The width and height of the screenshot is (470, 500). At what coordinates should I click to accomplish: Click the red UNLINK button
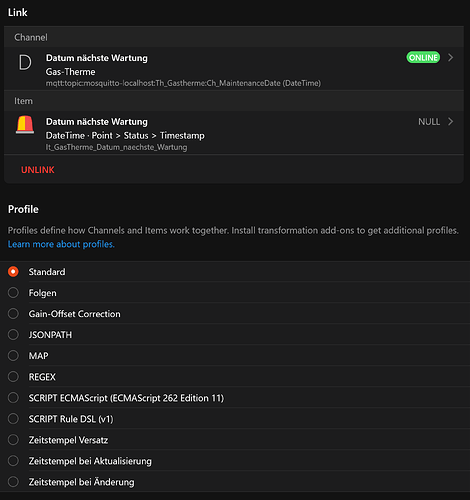[x=38, y=170]
